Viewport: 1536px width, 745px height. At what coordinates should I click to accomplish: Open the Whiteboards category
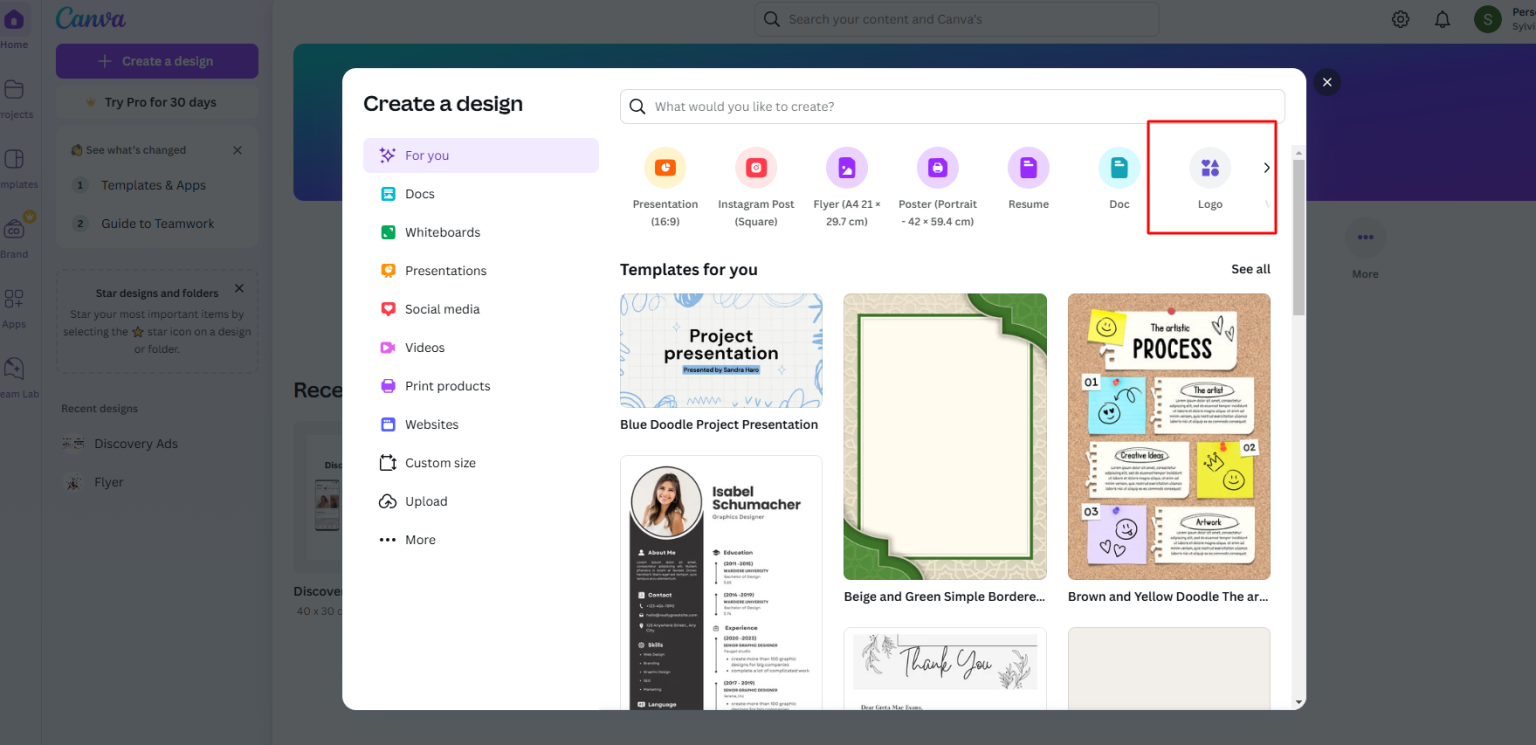pyautogui.click(x=441, y=231)
